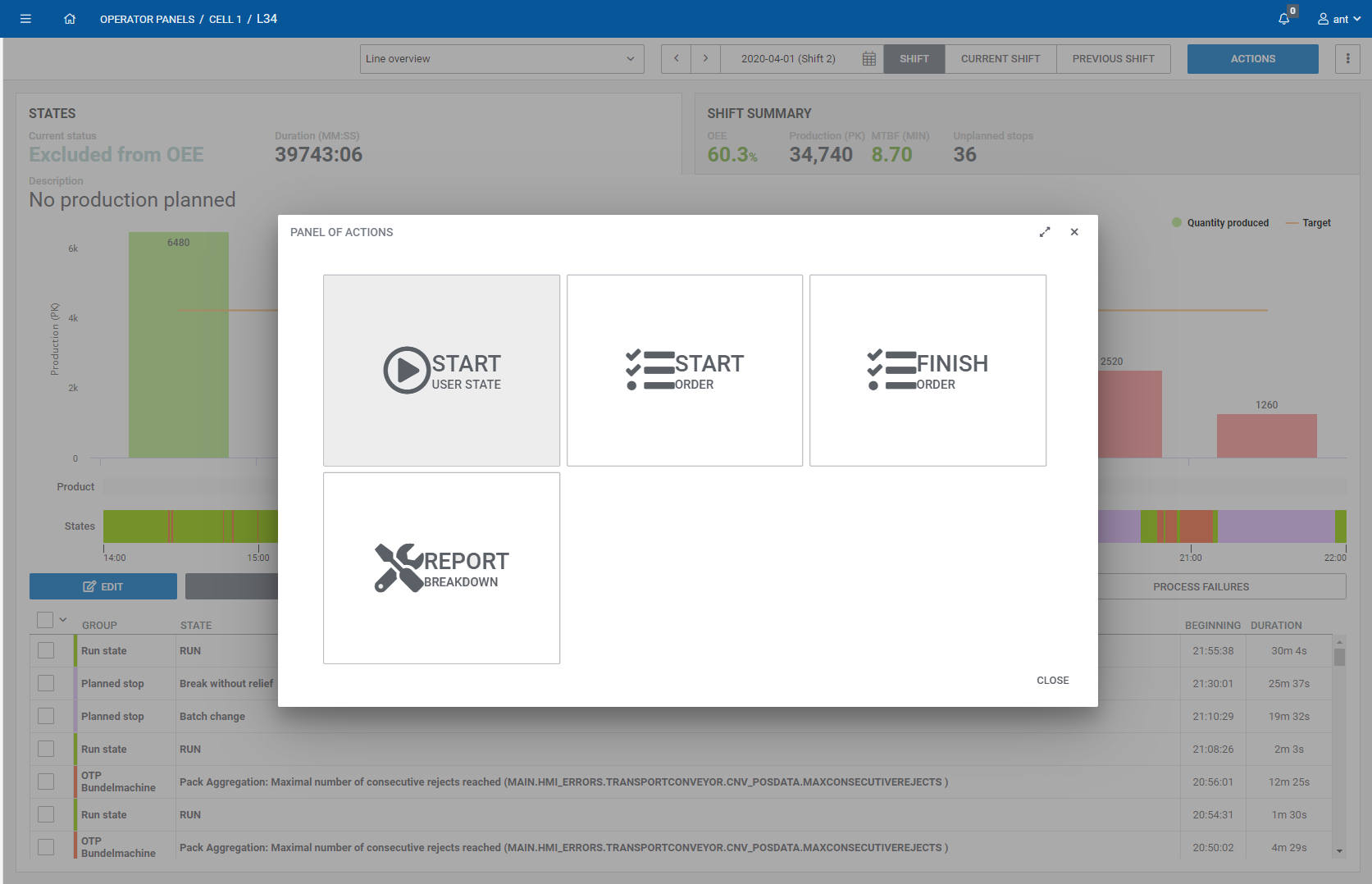The height and width of the screenshot is (884, 1372).
Task: Expand the Panel of Actions to fullscreen
Action: tap(1045, 232)
